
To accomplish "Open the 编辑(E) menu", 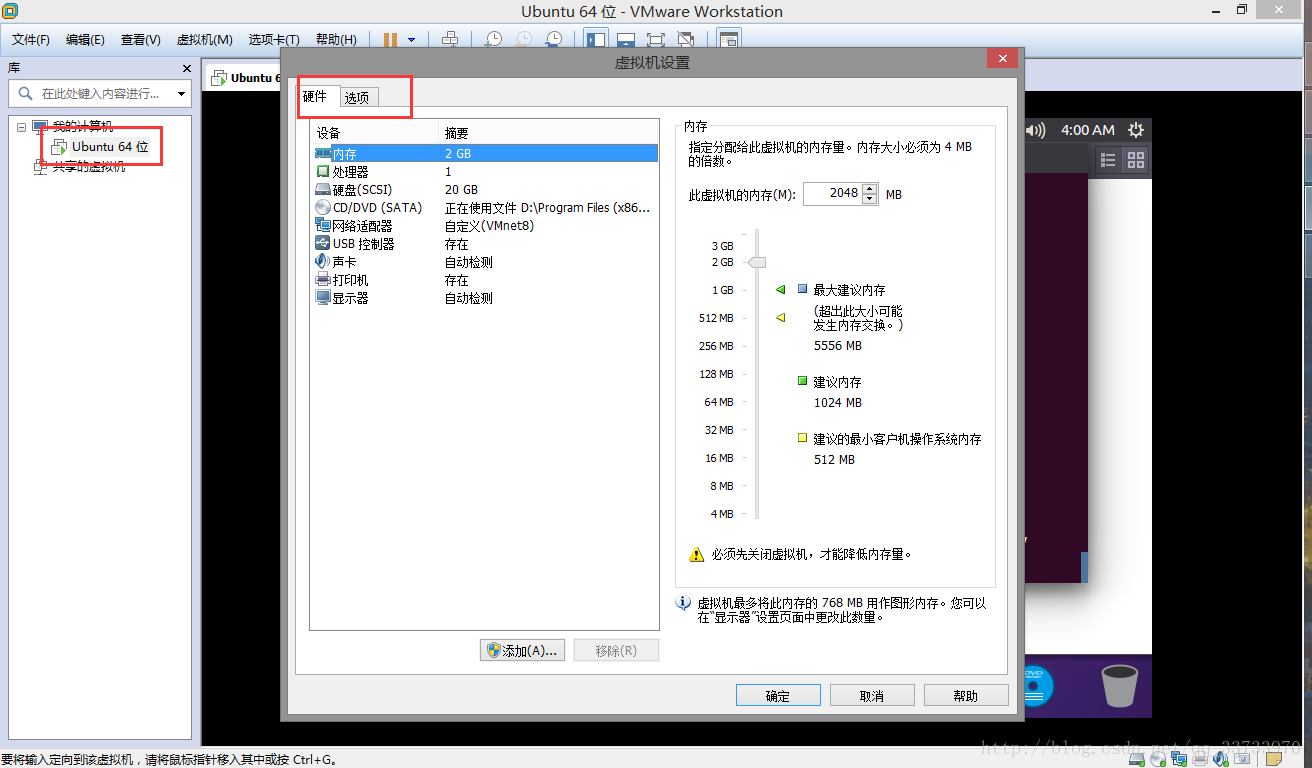I will point(85,39).
